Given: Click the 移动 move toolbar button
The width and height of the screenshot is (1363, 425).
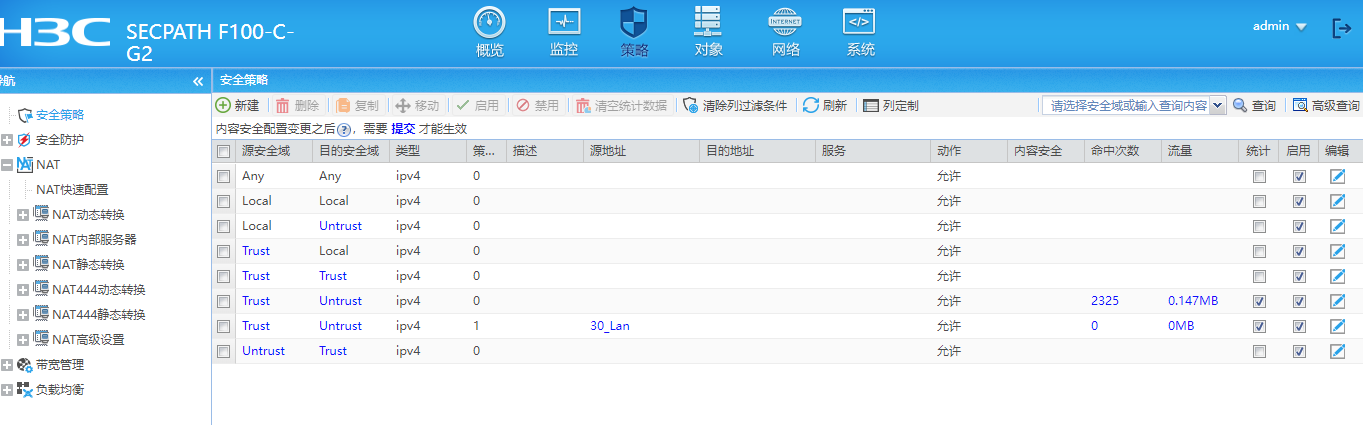Looking at the screenshot, I should (x=417, y=105).
